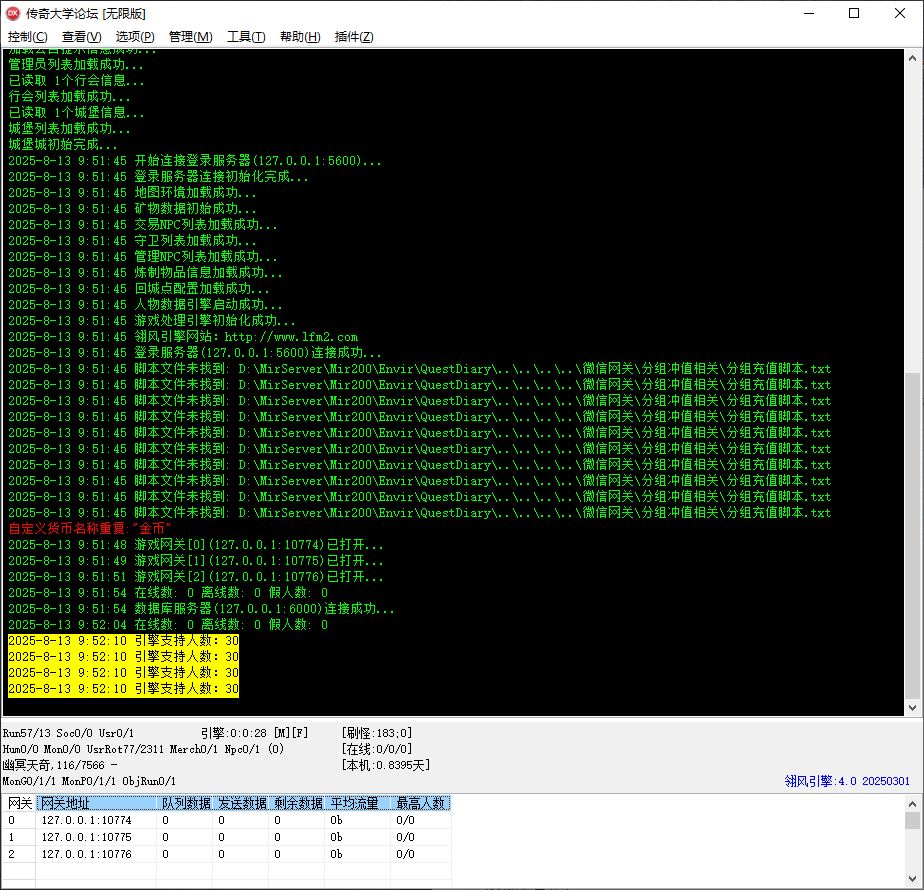Maximize the 传奇大学论坛 window
The height and width of the screenshot is (890, 924).
coord(854,14)
